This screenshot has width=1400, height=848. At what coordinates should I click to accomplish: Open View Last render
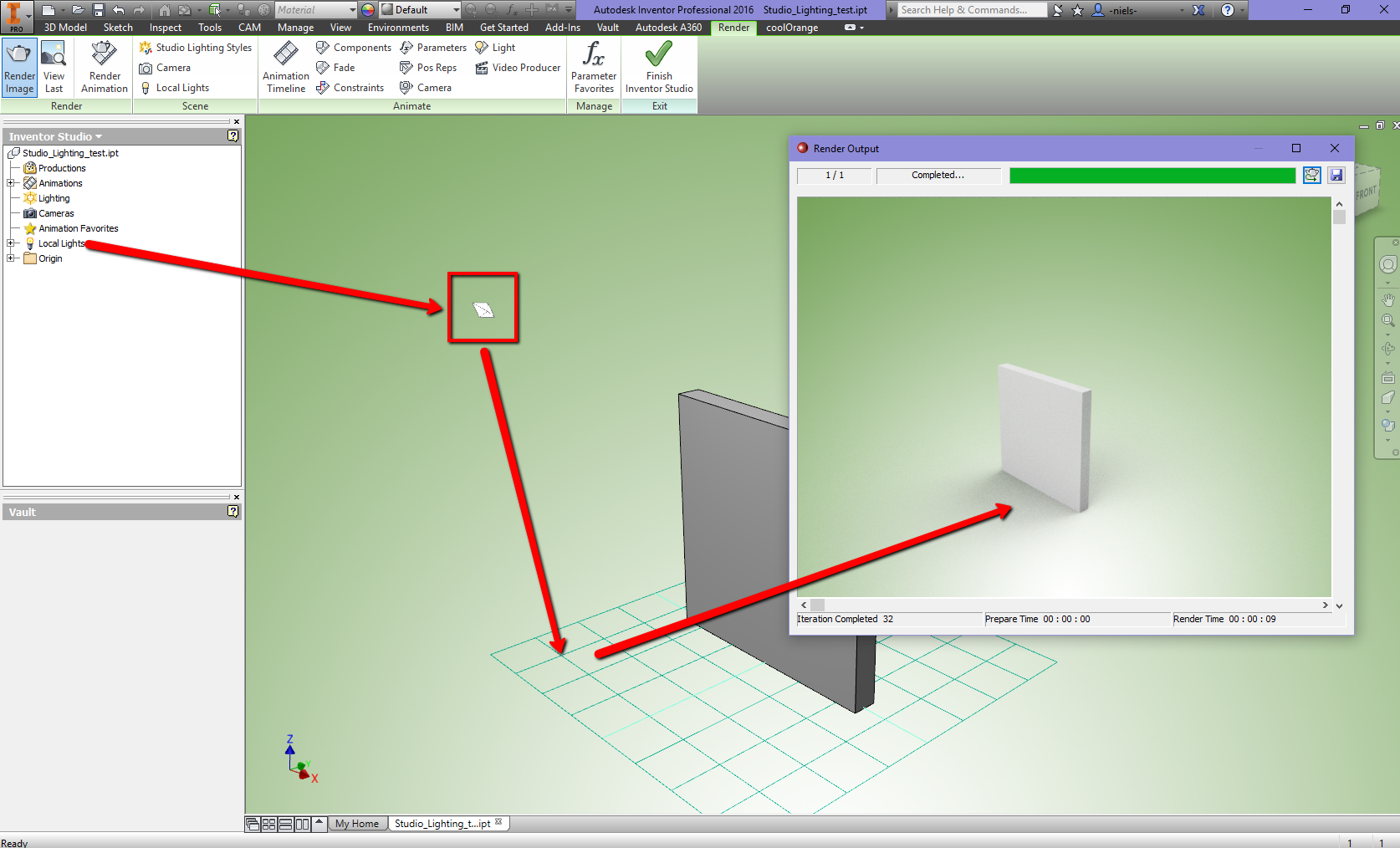pos(54,68)
